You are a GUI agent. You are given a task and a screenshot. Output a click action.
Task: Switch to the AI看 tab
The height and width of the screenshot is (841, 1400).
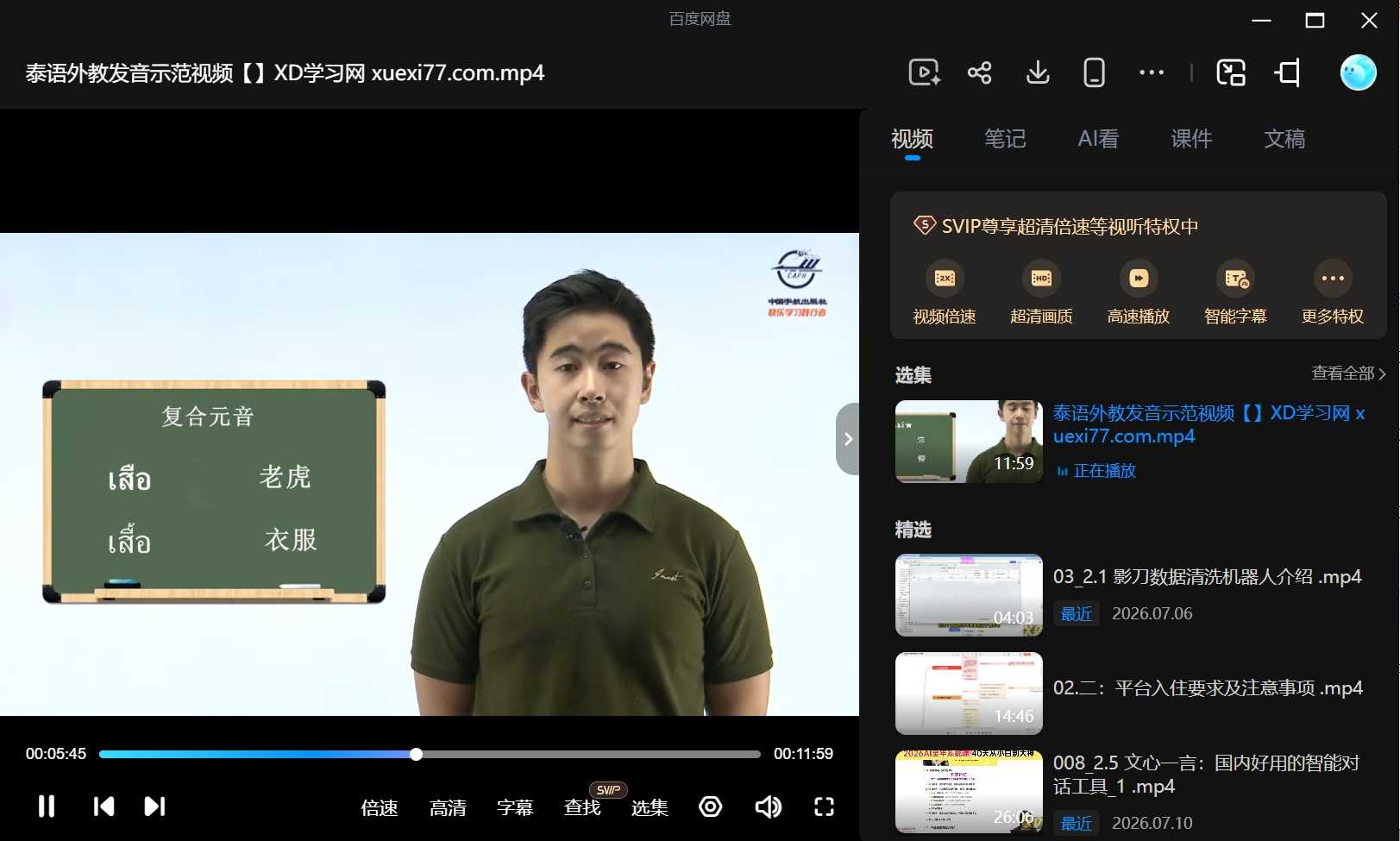click(x=1098, y=139)
